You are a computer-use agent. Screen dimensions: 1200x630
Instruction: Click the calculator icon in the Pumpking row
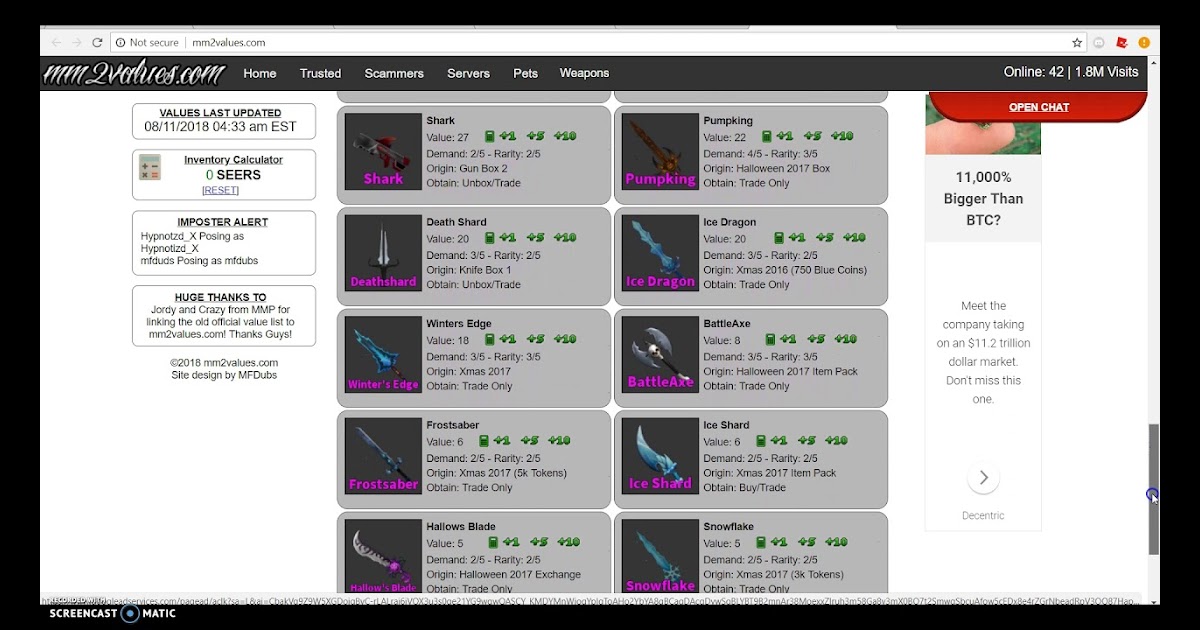click(767, 136)
